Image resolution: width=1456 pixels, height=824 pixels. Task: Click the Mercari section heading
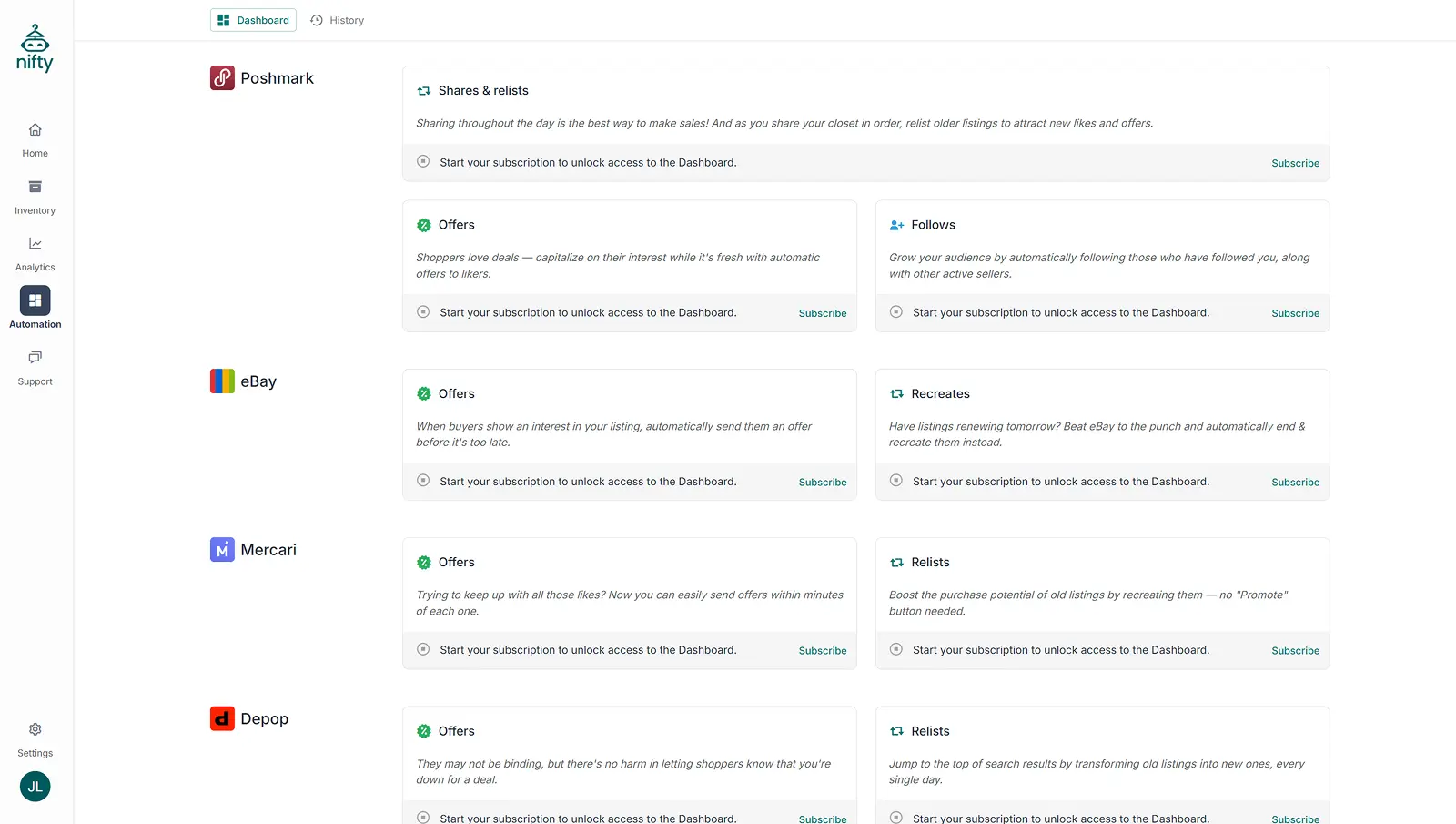(x=268, y=550)
